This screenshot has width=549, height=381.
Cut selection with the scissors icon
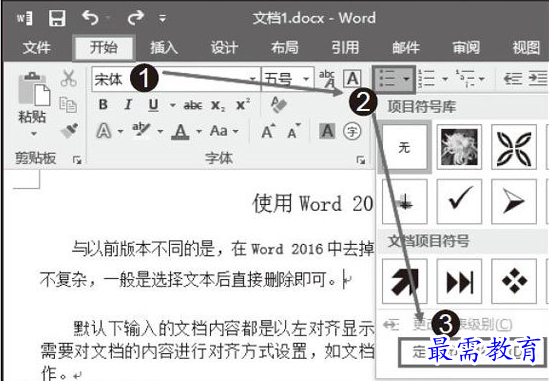pos(68,78)
